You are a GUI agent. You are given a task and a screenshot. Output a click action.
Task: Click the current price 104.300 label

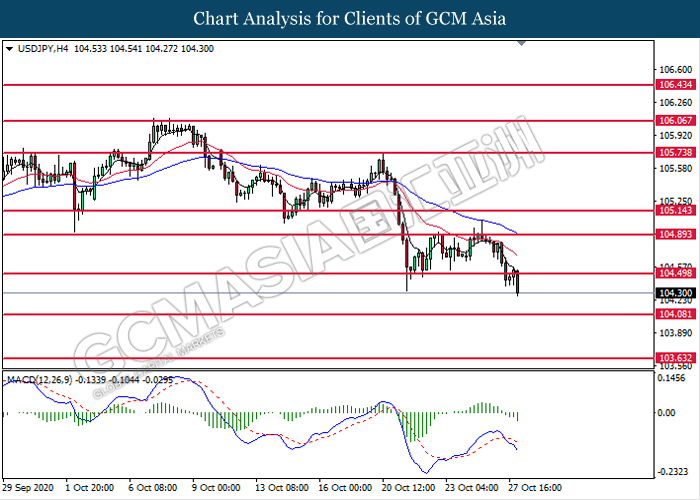pyautogui.click(x=675, y=293)
